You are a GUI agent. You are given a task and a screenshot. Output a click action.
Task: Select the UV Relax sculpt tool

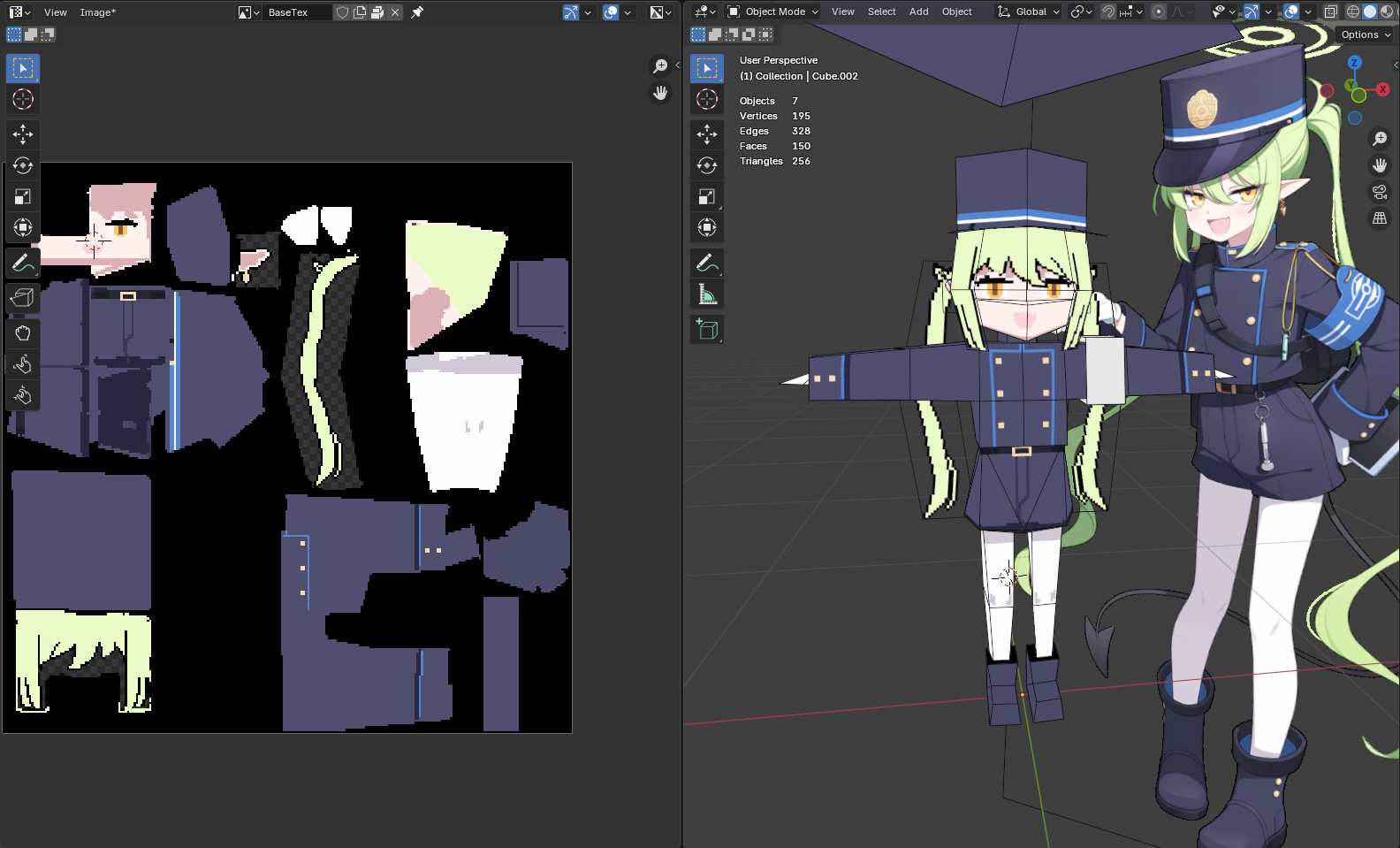click(x=23, y=364)
